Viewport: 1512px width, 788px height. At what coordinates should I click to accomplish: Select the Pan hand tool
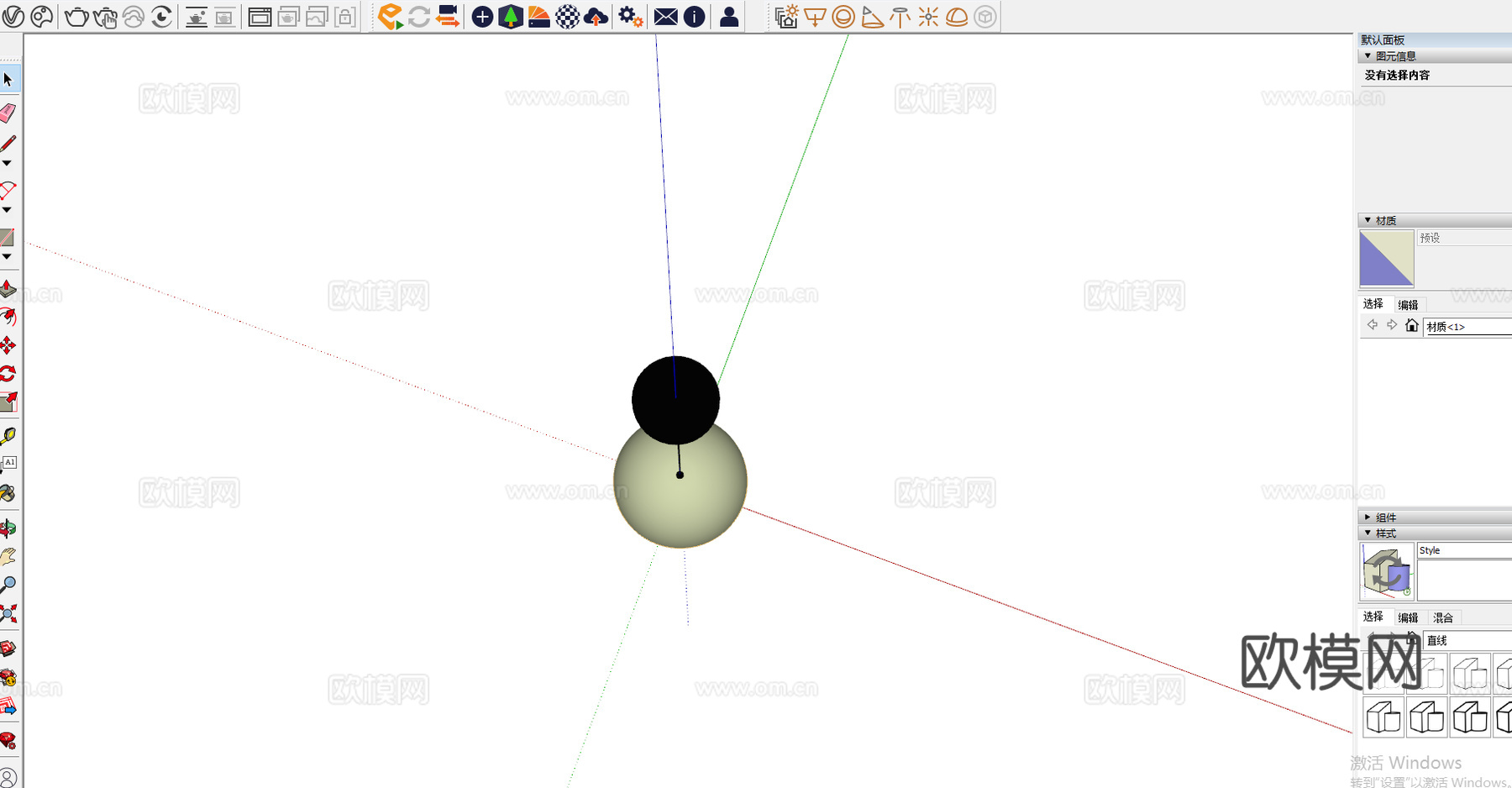pos(8,556)
